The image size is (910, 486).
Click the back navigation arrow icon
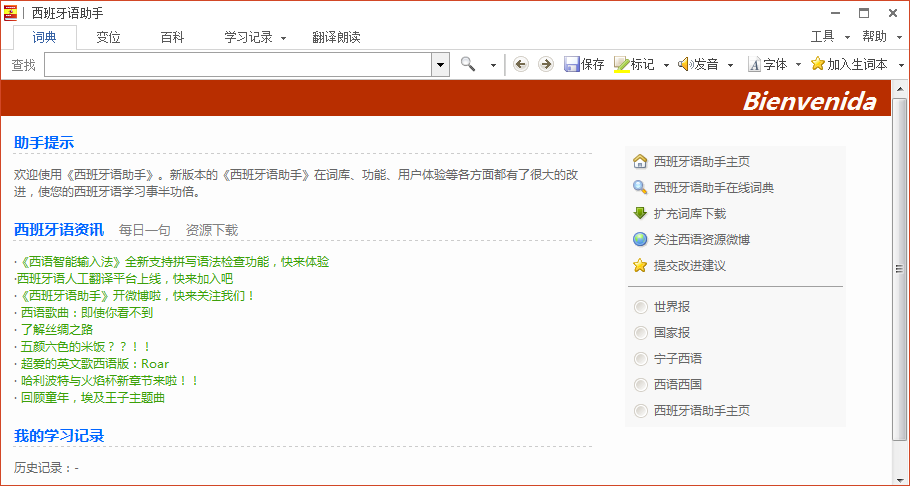coord(520,64)
